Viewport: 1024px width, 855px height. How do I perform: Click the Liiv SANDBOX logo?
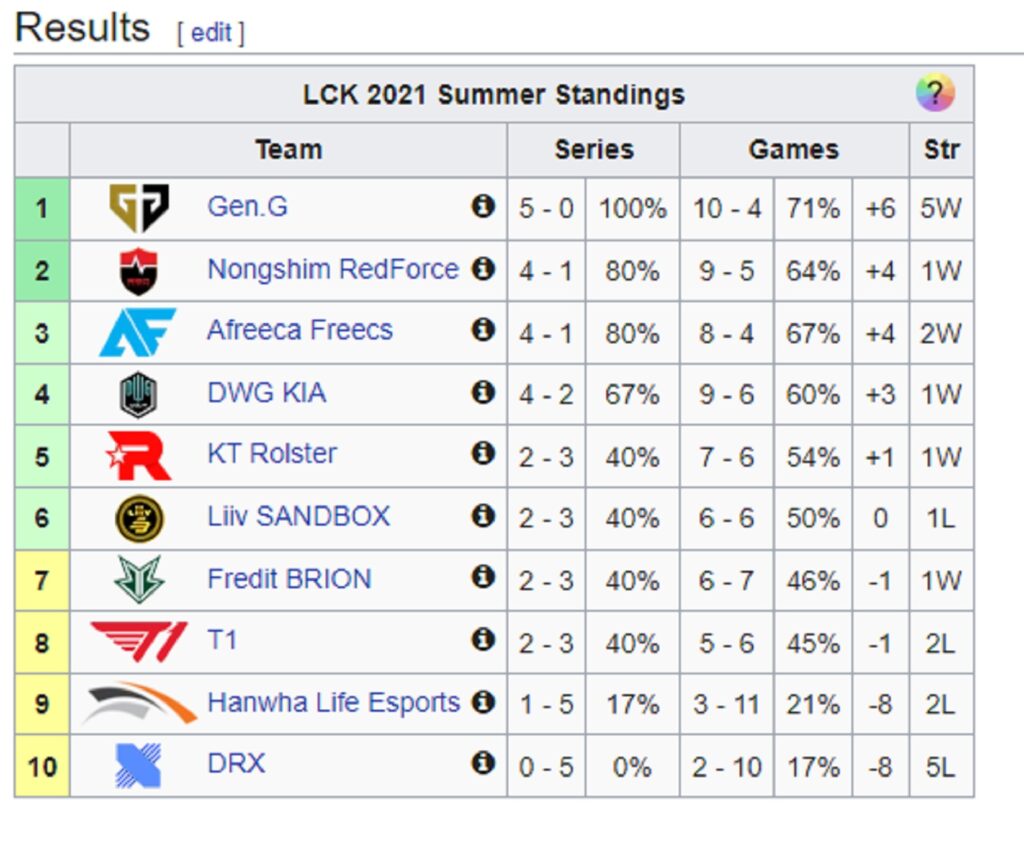point(138,517)
